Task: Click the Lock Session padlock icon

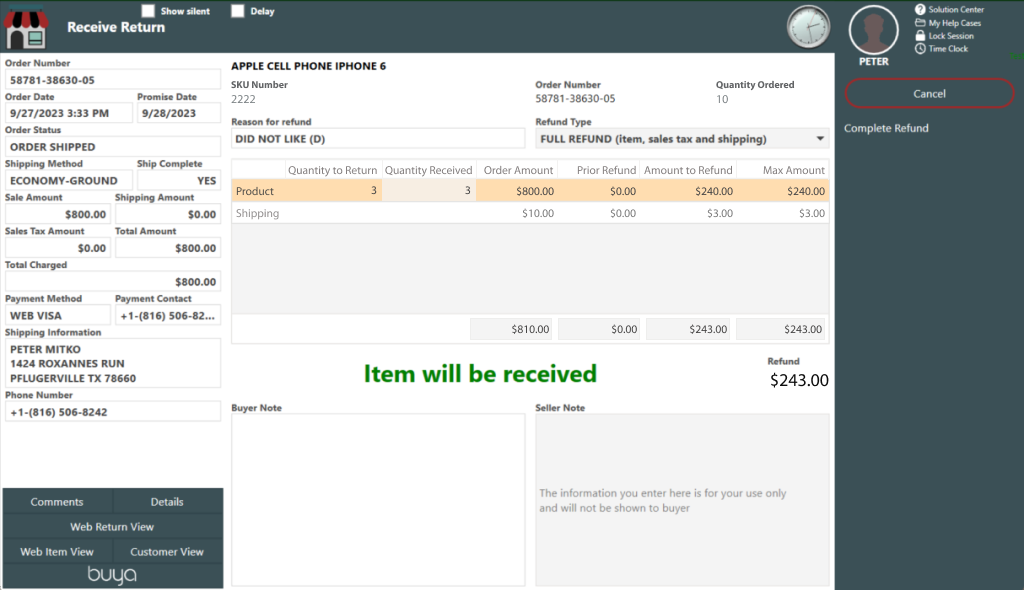Action: (920, 36)
